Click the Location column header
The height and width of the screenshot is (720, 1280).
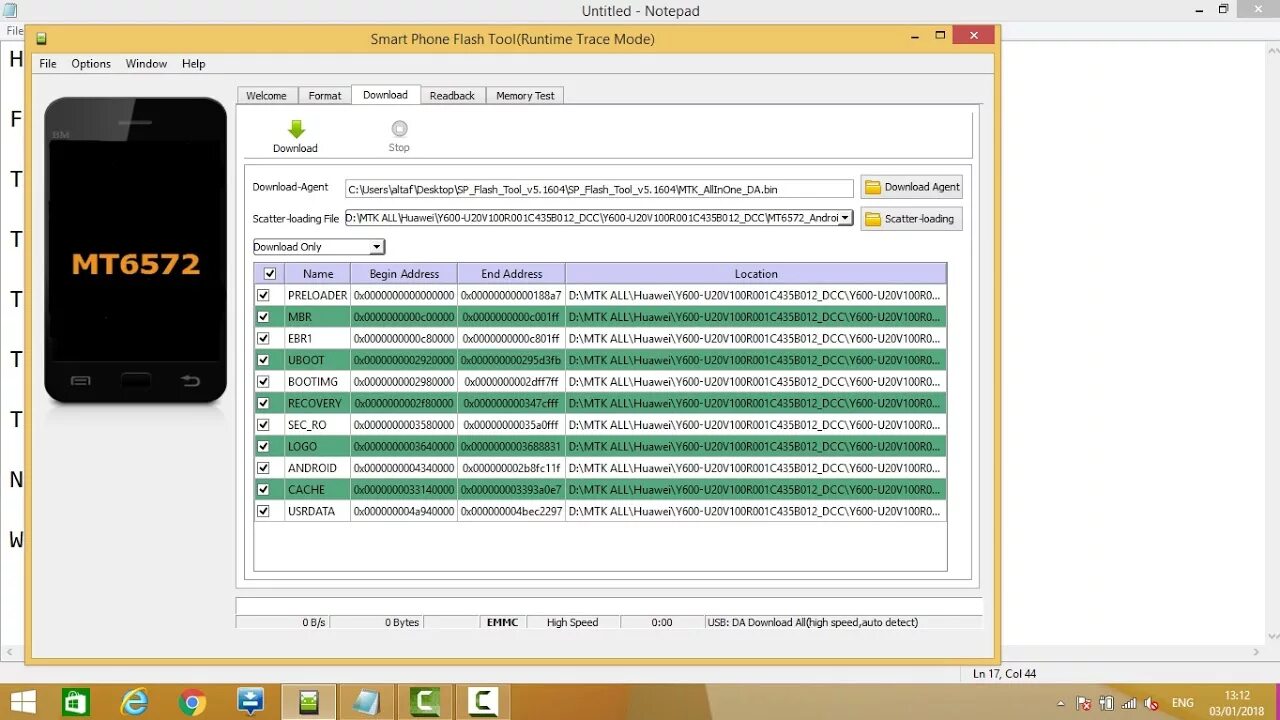pyautogui.click(x=756, y=274)
